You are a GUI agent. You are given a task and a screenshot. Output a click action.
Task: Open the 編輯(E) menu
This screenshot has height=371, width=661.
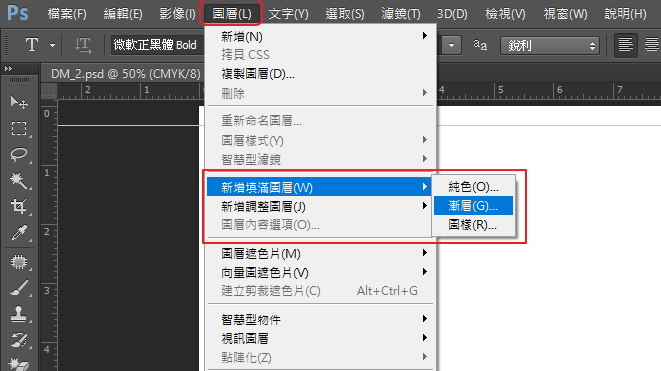point(123,14)
